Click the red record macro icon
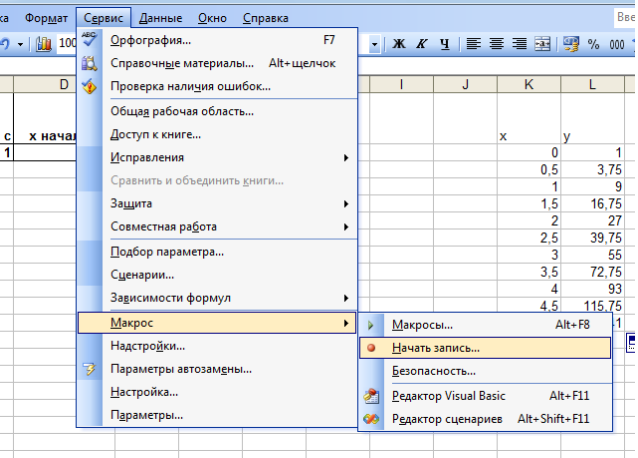This screenshot has height=458, width=638. pyautogui.click(x=371, y=348)
